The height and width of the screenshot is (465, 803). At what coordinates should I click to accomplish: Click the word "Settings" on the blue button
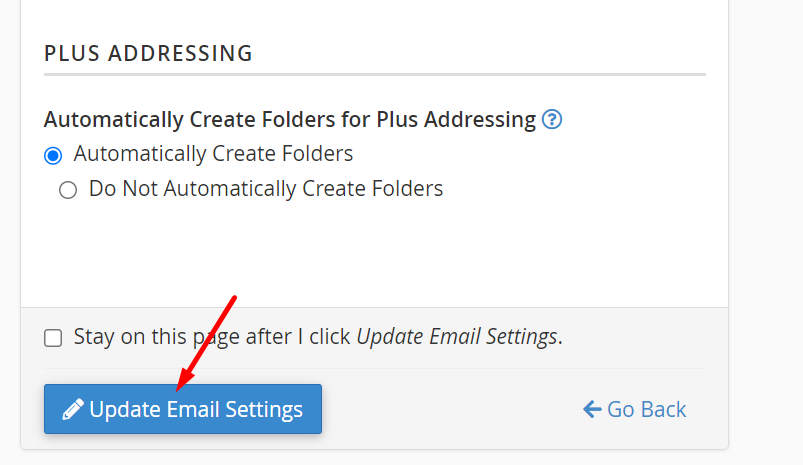[264, 410]
